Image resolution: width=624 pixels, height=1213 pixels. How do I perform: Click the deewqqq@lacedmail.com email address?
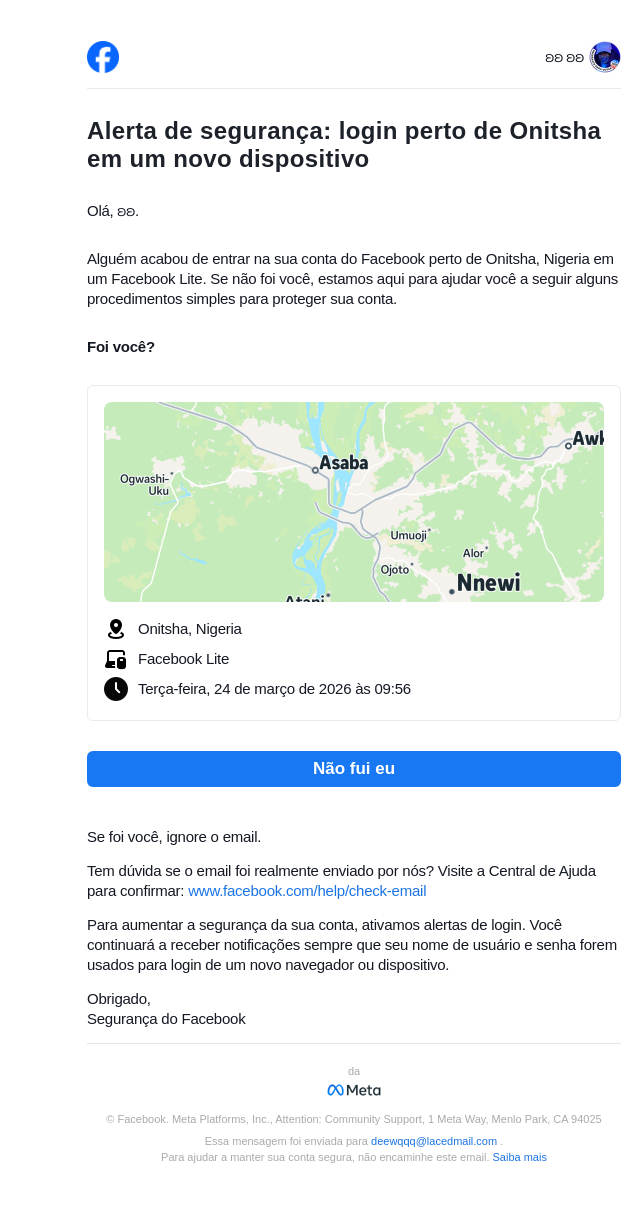coord(434,1141)
